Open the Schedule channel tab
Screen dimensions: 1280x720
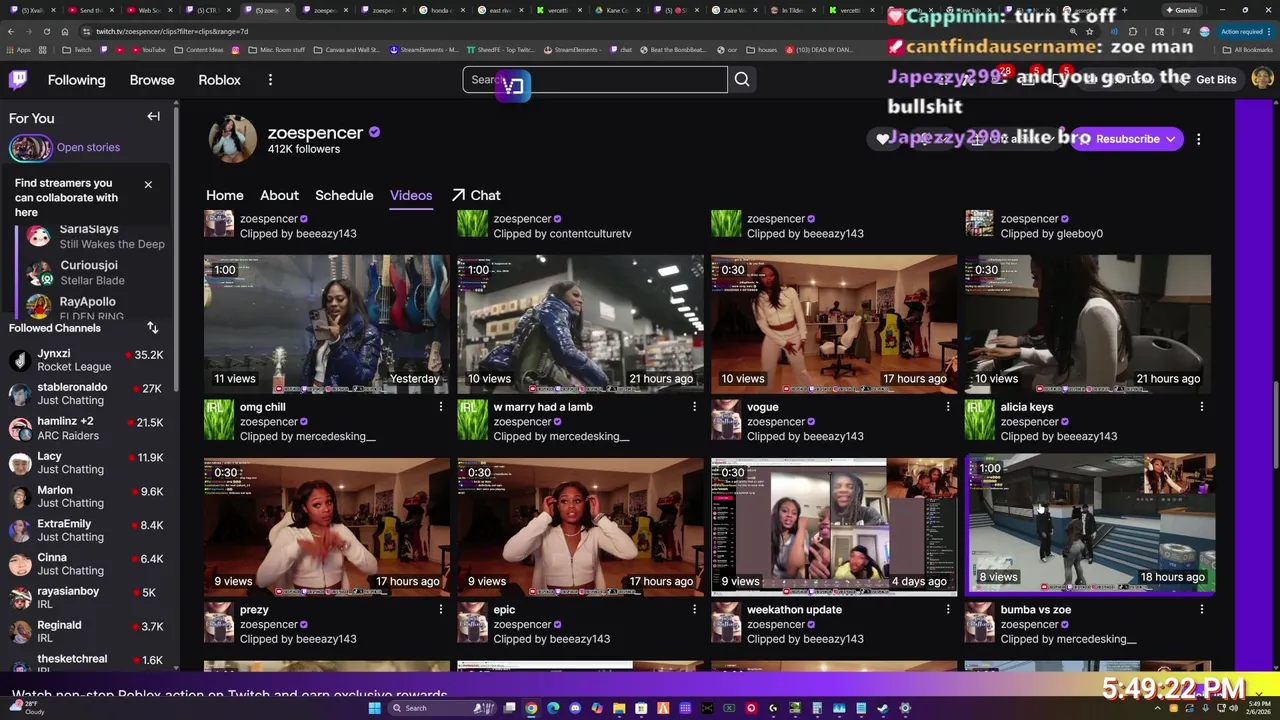pyautogui.click(x=344, y=195)
